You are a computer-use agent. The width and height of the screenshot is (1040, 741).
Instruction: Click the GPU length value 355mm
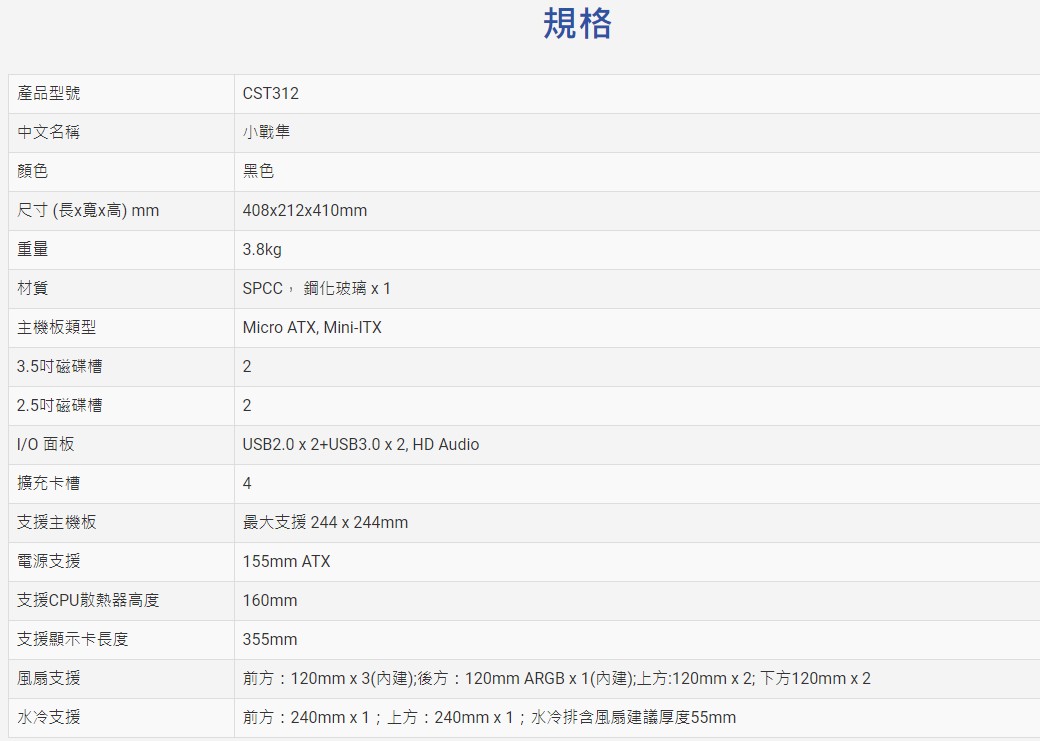coord(270,640)
